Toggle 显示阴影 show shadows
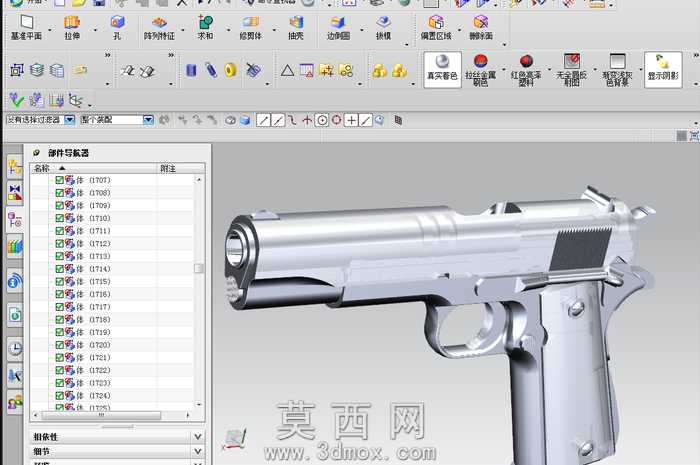The image size is (700, 465). [663, 70]
